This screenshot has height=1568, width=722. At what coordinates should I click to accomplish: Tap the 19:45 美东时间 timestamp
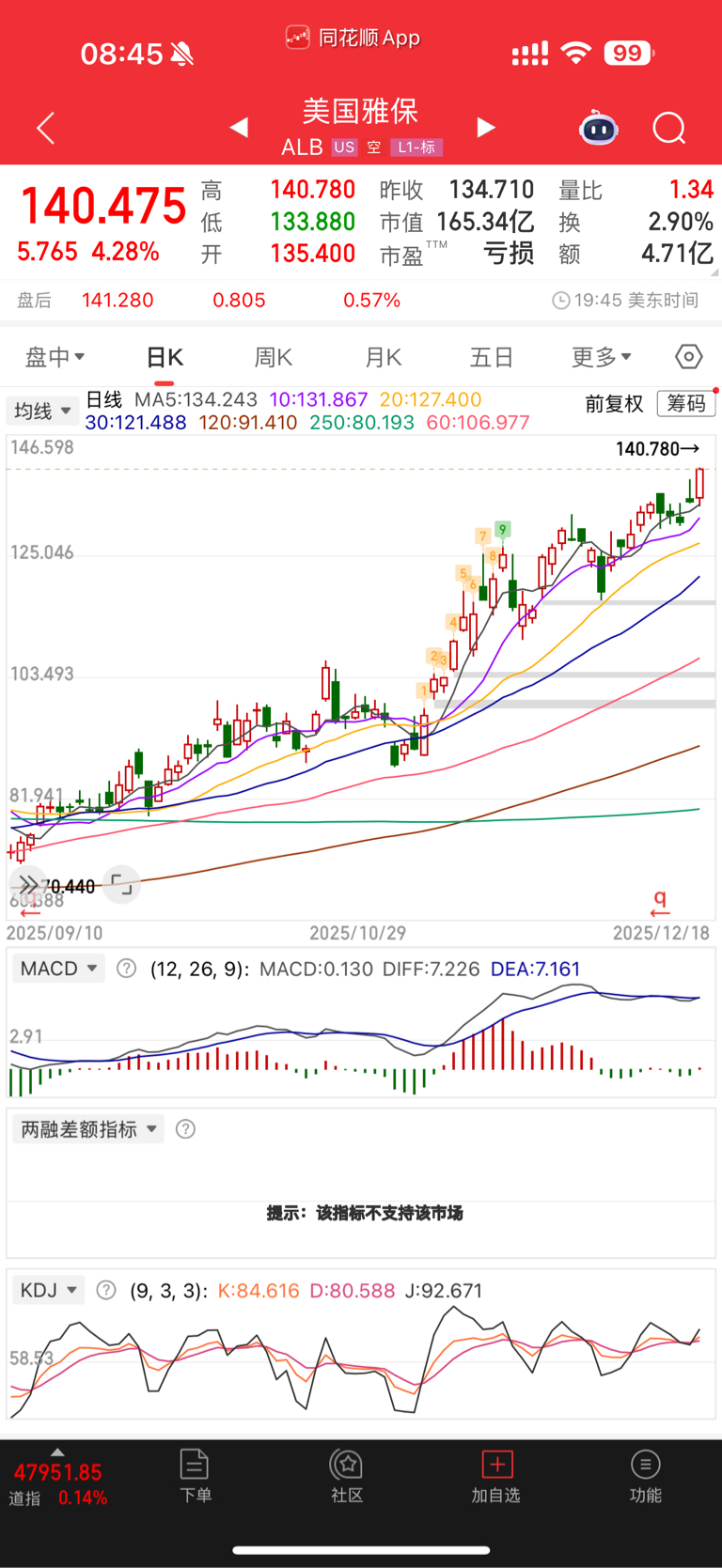[636, 301]
